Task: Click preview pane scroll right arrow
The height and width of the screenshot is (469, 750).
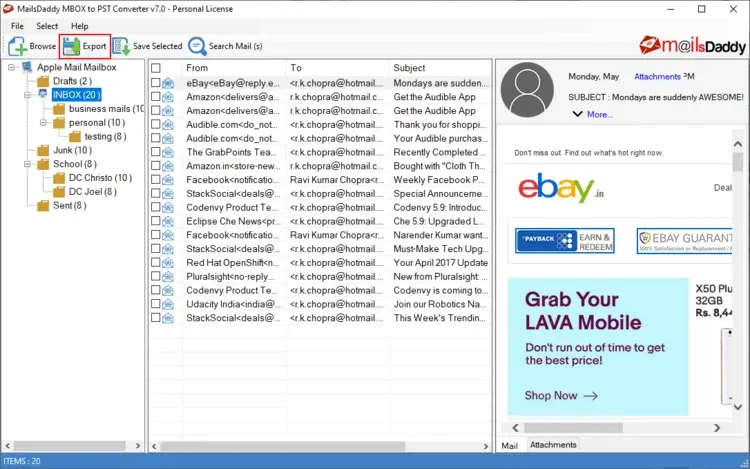Action: [x=717, y=428]
